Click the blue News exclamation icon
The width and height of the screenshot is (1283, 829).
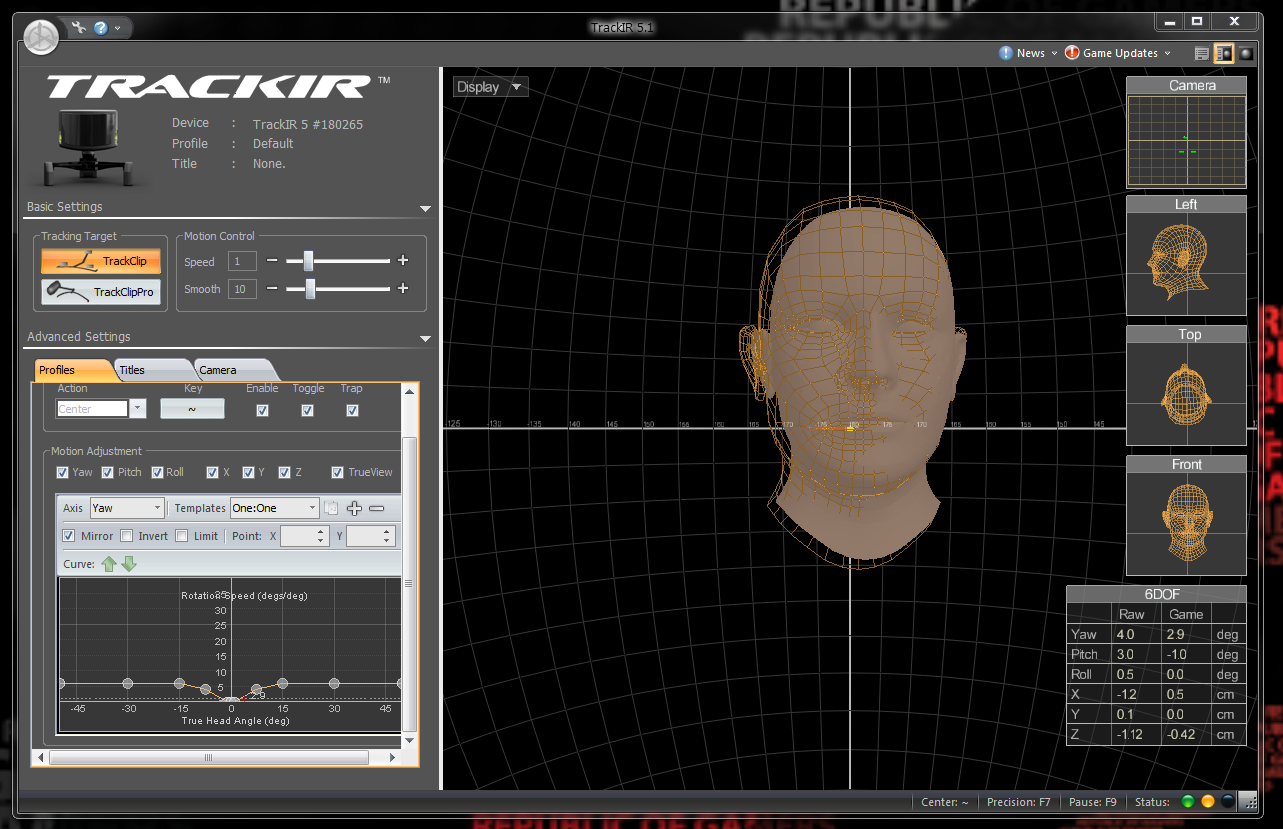click(1006, 53)
